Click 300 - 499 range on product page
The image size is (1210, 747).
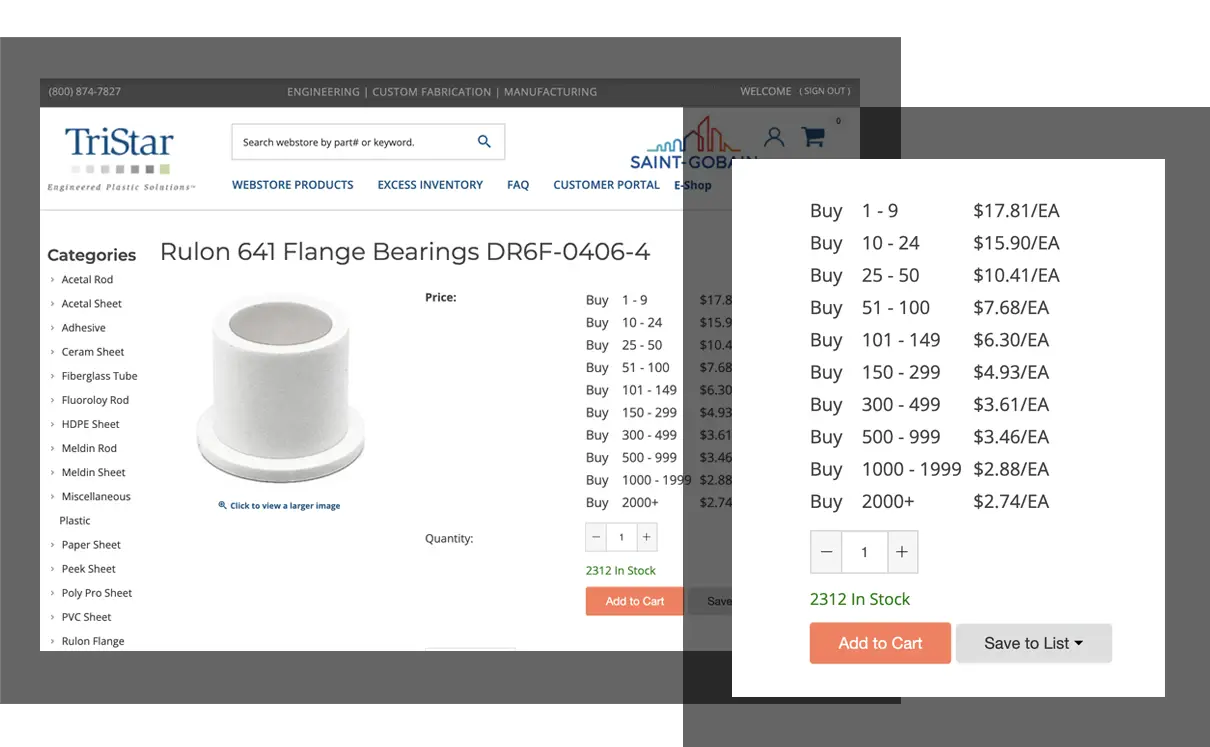click(x=649, y=435)
